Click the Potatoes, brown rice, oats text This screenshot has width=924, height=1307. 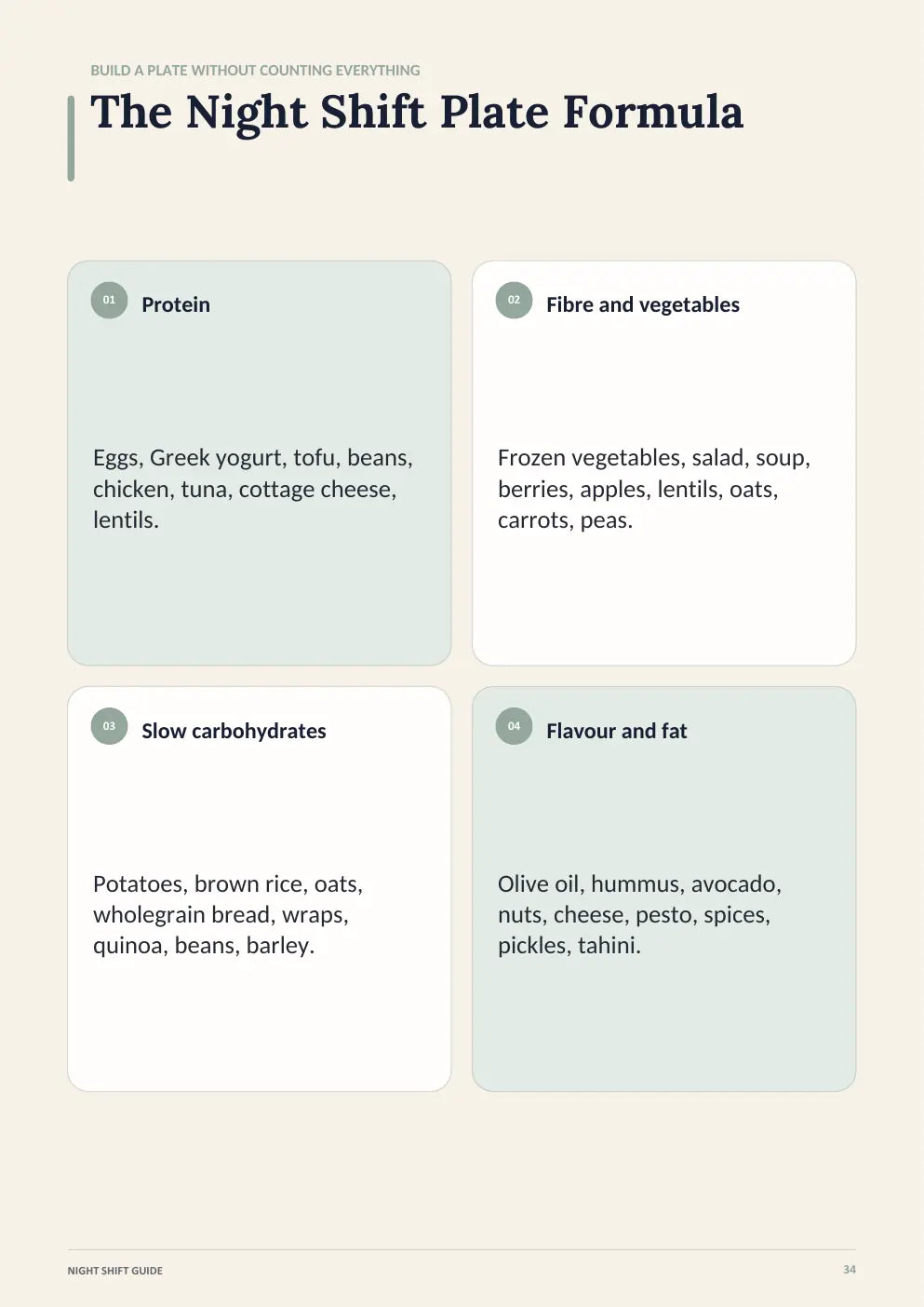click(228, 914)
